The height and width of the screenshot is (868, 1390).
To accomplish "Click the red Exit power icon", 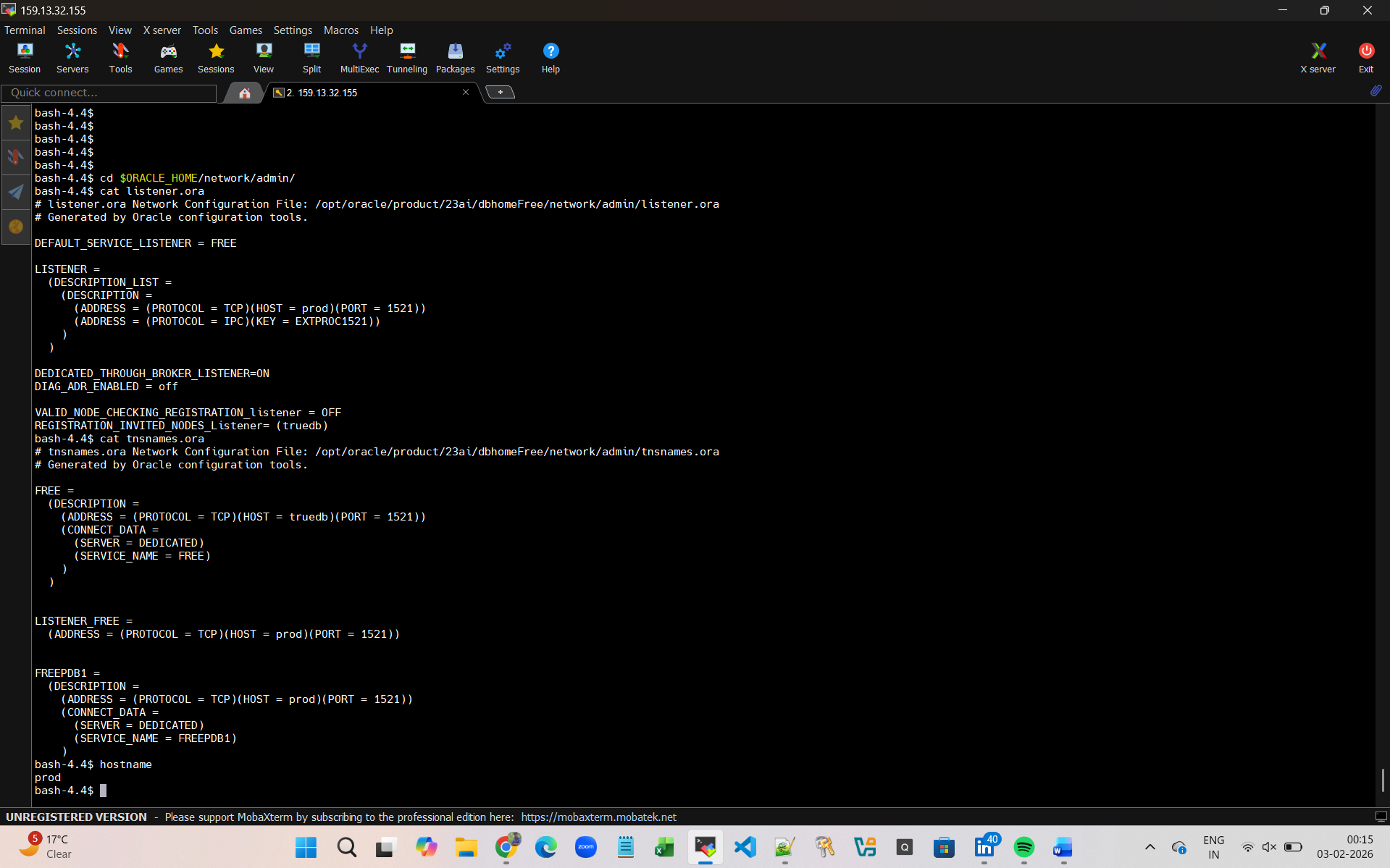I will click(1365, 58).
